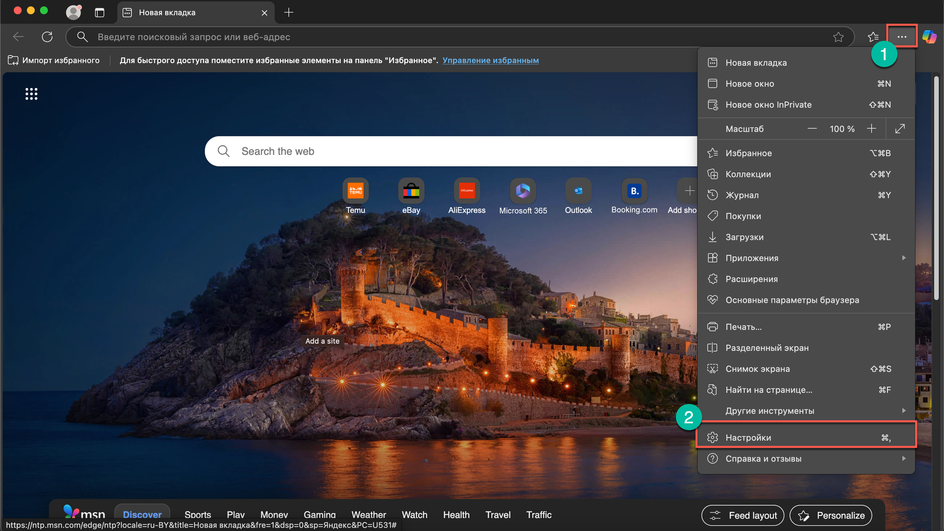Add a new tab with plus button

coord(288,12)
